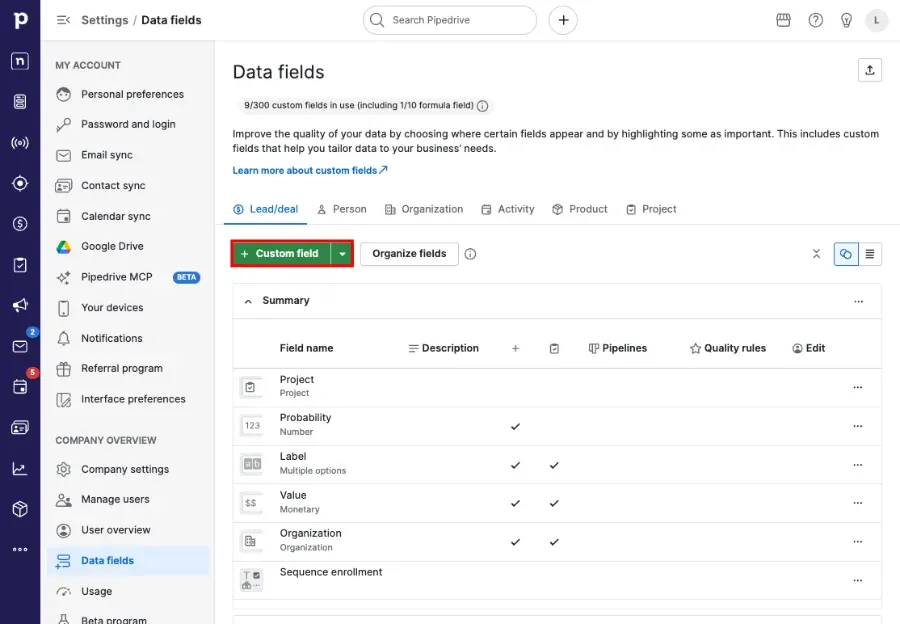Image resolution: width=900 pixels, height=624 pixels.
Task: Open Referral program page
Action: [128, 369]
